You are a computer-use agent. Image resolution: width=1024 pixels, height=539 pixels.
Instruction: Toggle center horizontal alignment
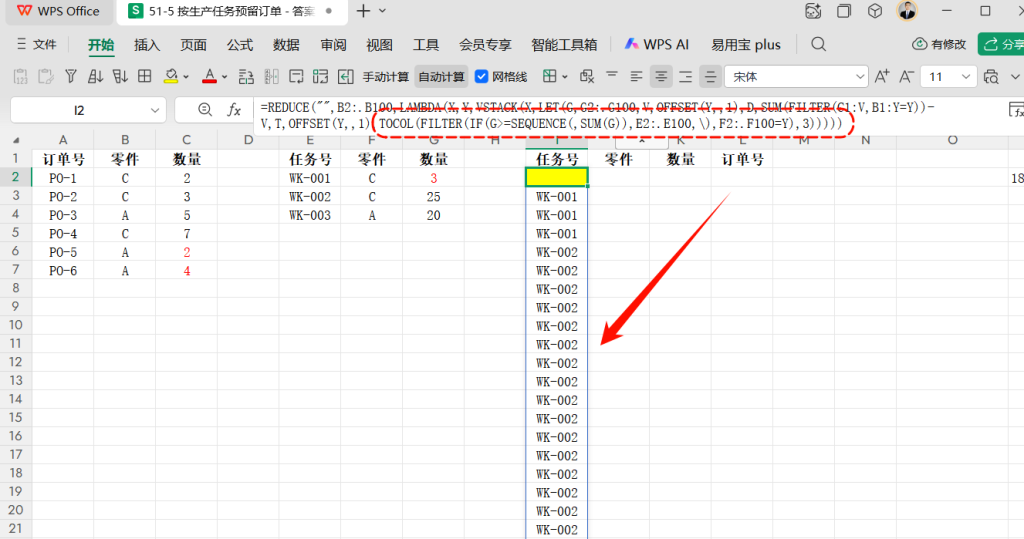[661, 77]
